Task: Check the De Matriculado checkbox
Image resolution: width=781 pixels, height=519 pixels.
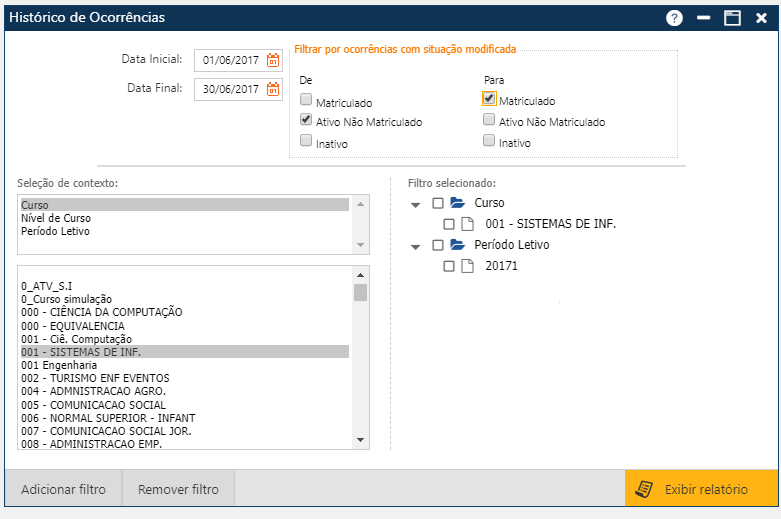Action: (307, 99)
